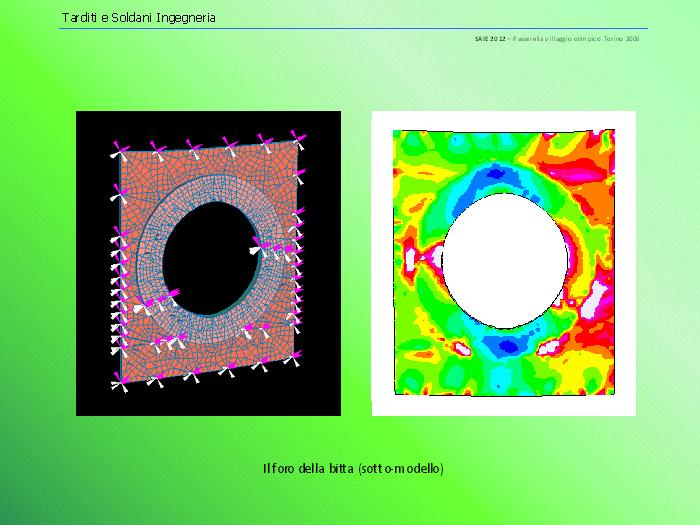Click the caption "Il foro della bitta (sotto-modello)"
The height and width of the screenshot is (525, 700).
(352, 468)
